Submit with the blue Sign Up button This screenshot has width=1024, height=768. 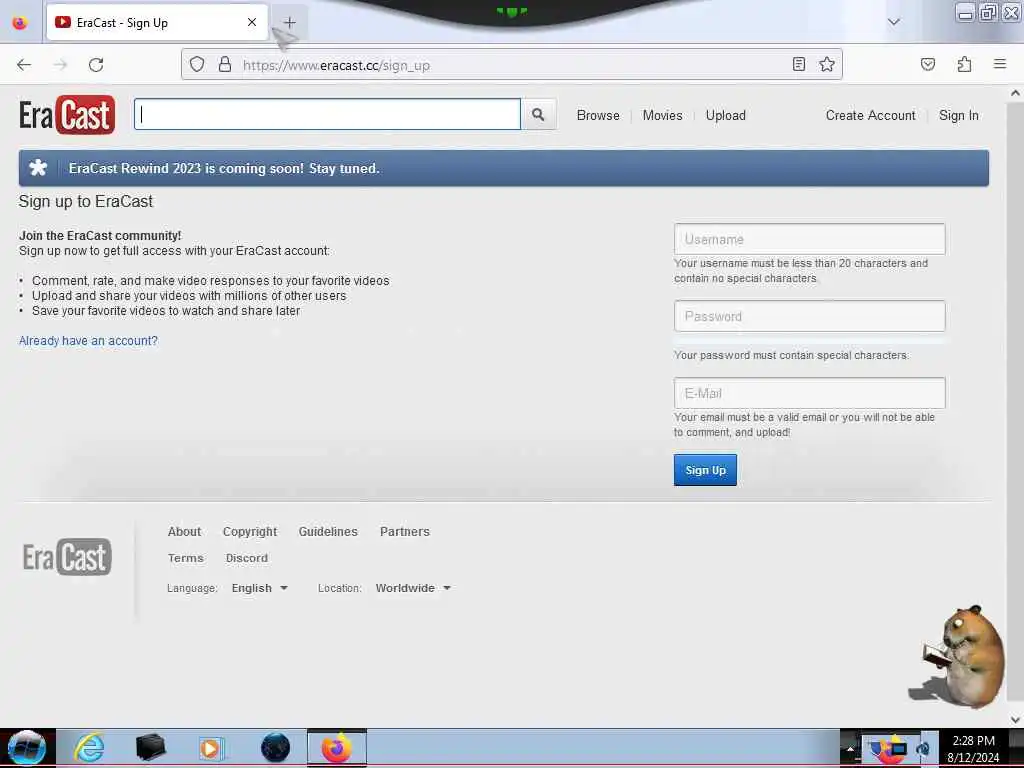coord(705,470)
